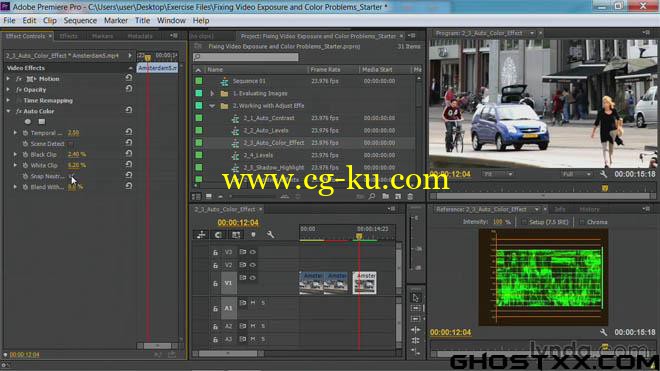Screen dimensions: 660x371
Task: Create a New Bin in project
Action: pos(386,196)
